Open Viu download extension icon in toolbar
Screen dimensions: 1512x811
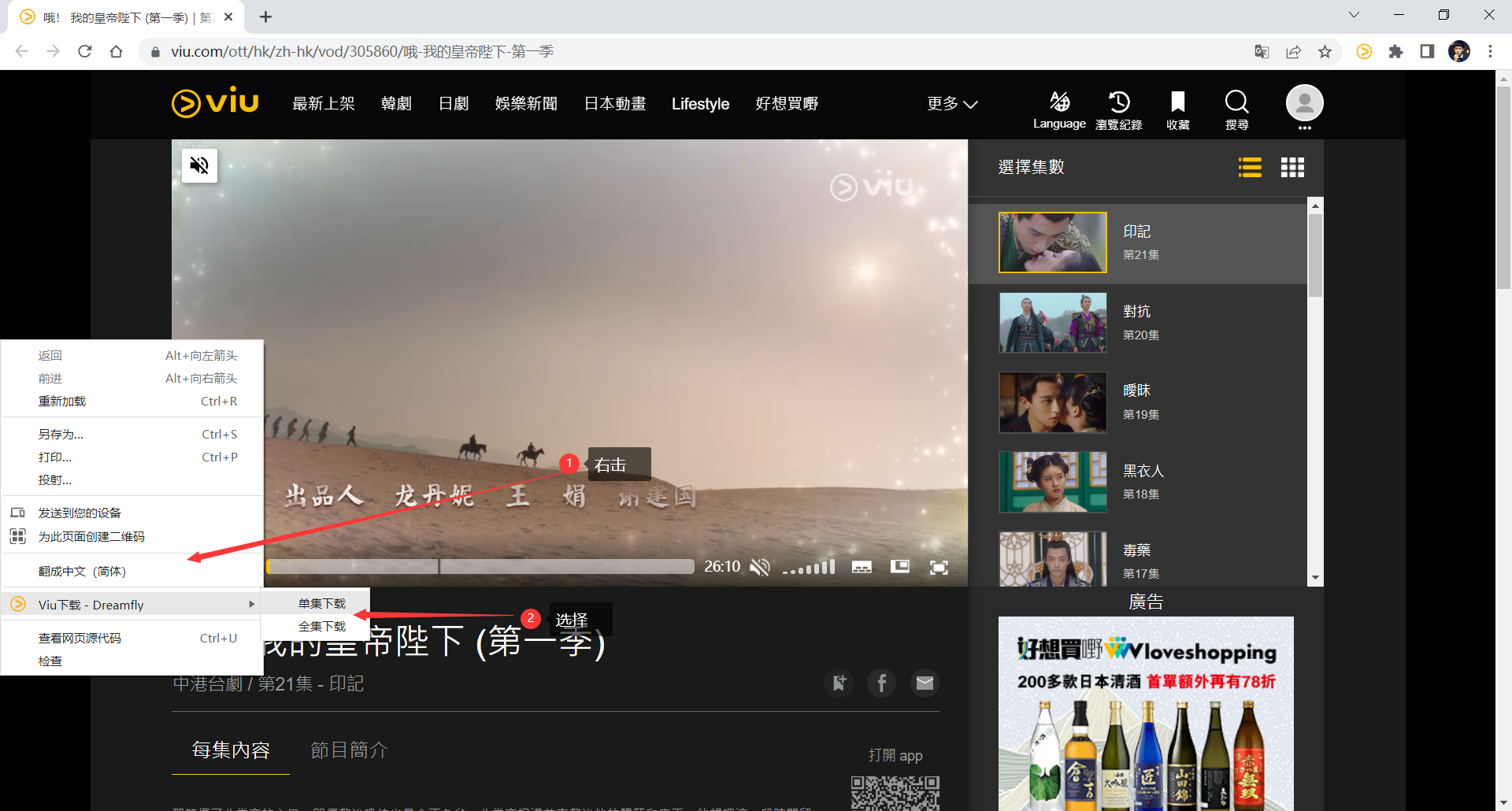click(x=1364, y=52)
